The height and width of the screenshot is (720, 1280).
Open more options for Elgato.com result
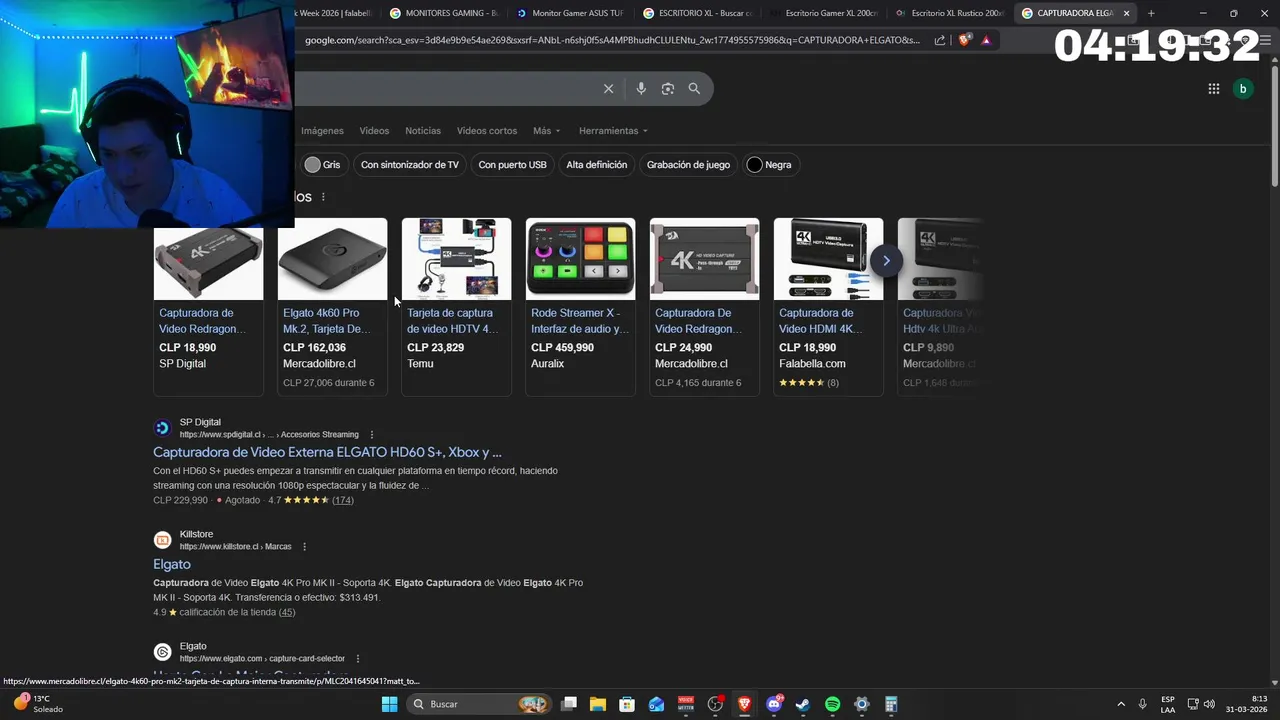pos(358,659)
